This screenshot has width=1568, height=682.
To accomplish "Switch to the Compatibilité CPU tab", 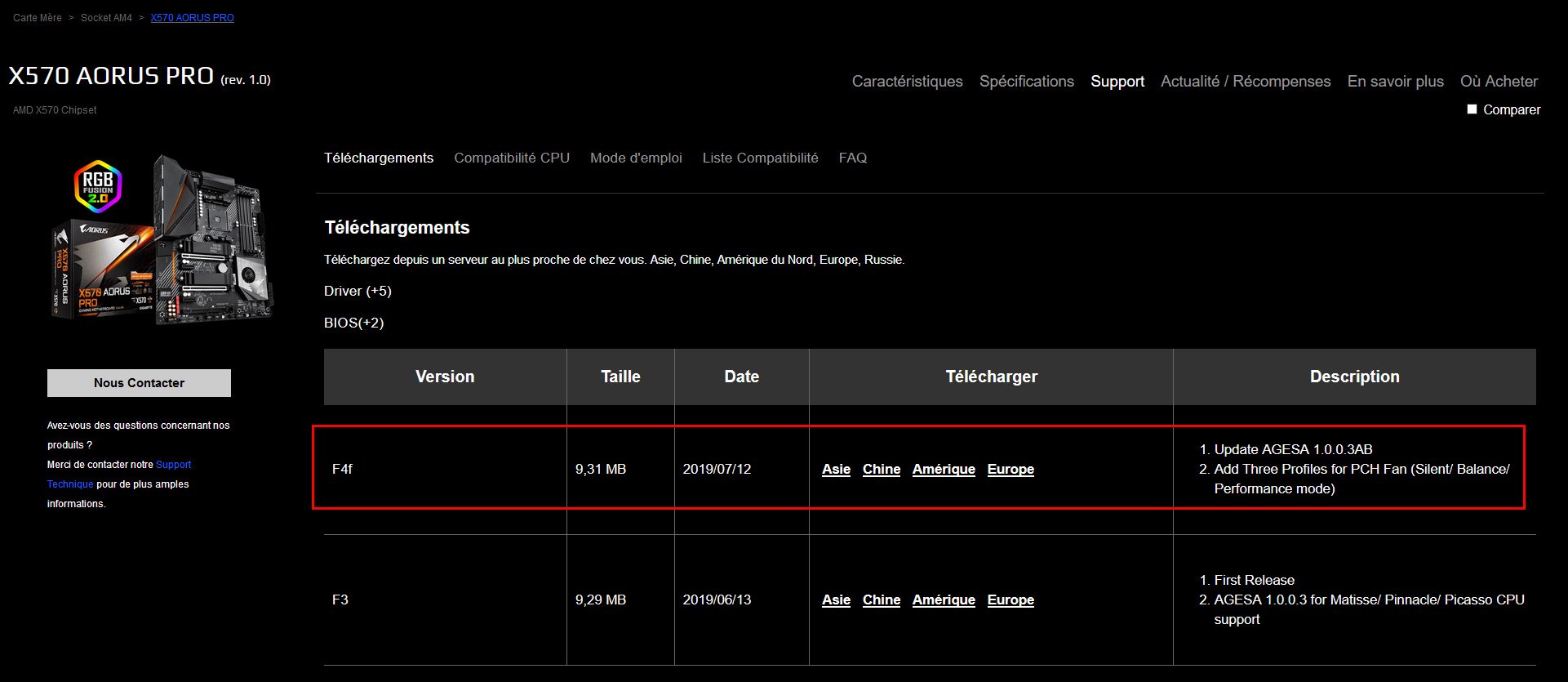I will coord(511,158).
